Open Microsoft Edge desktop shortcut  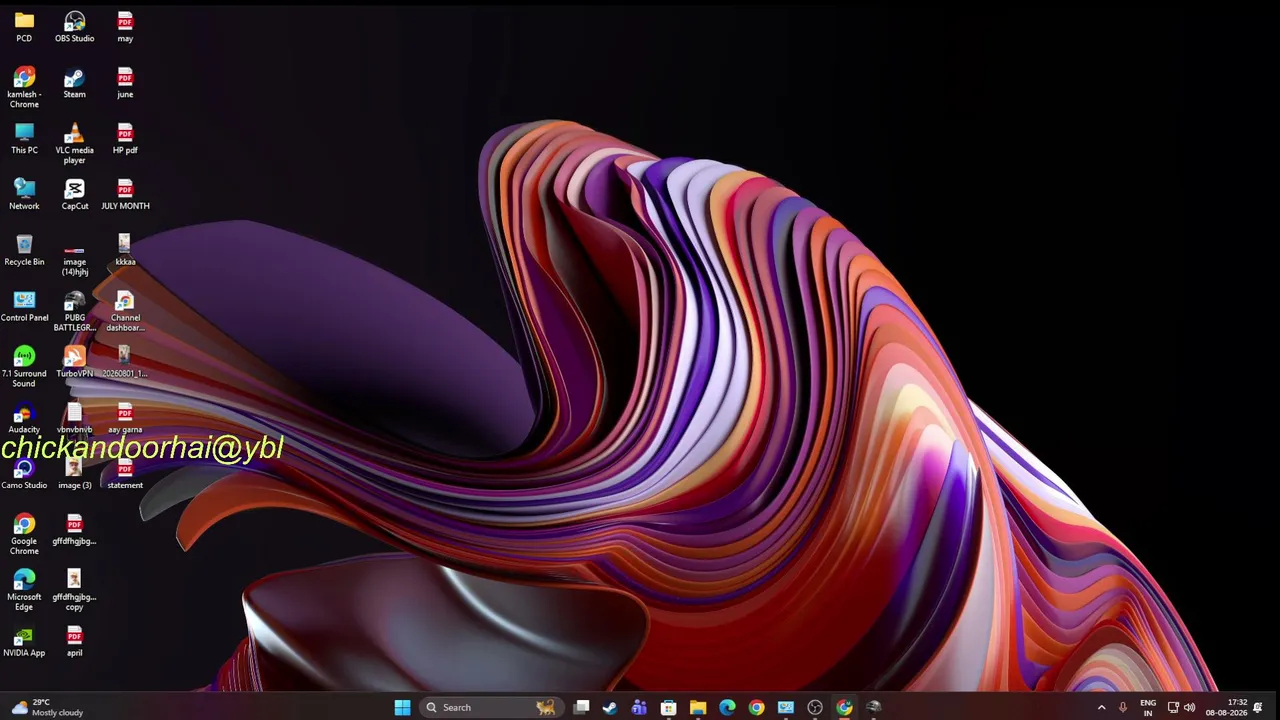(x=24, y=591)
